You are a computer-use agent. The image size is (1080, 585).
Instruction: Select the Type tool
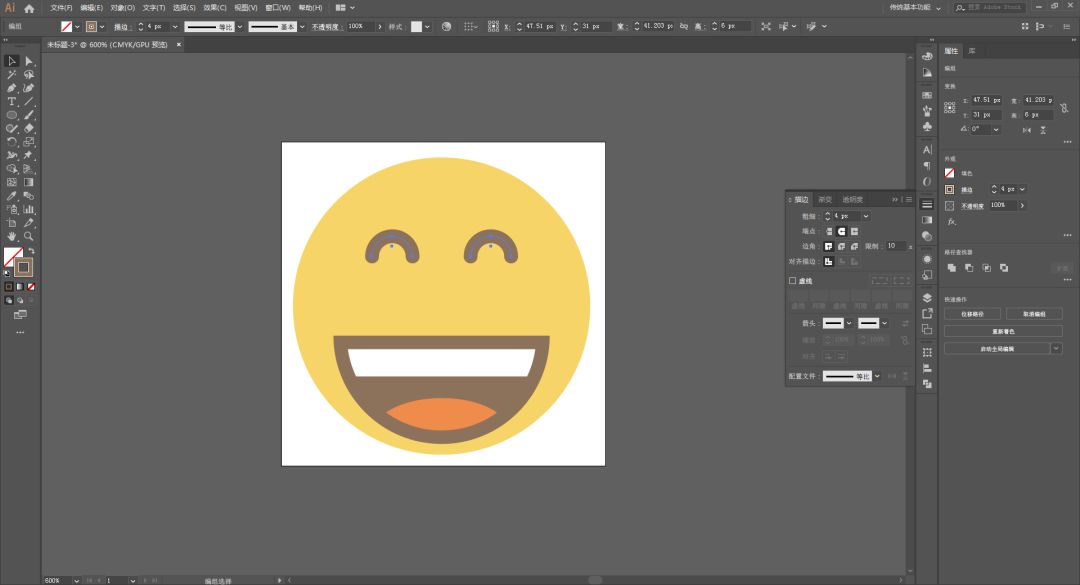tap(12, 102)
